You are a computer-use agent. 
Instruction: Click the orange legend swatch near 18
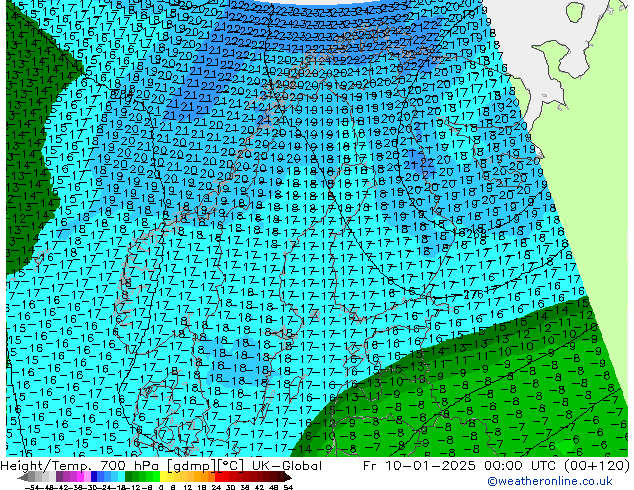tap(205, 476)
